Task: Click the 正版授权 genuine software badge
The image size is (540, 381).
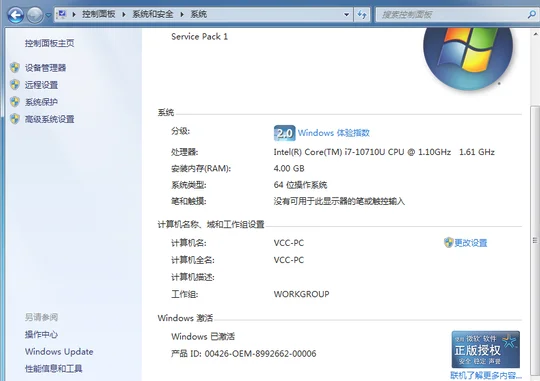Action: coord(486,349)
